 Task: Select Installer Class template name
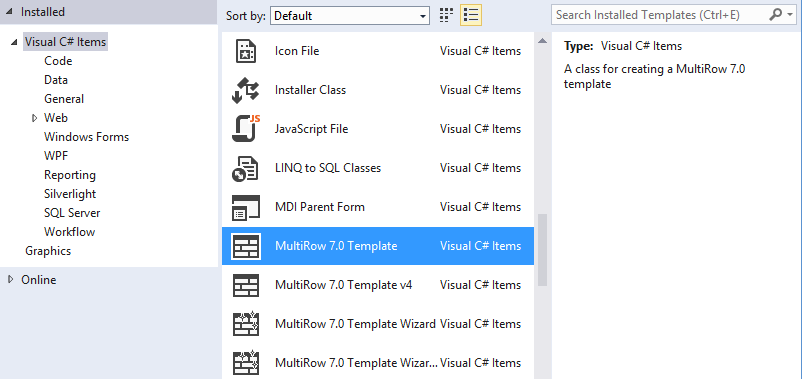[x=310, y=90]
